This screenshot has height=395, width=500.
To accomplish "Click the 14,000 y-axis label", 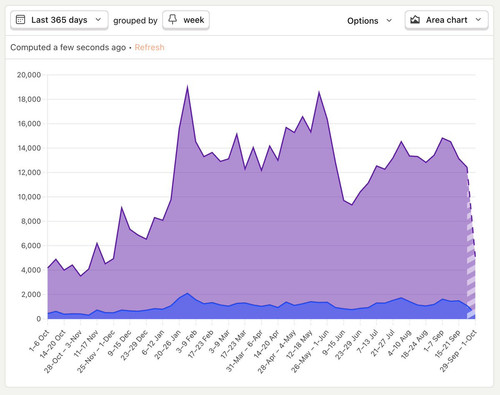I will [x=29, y=148].
